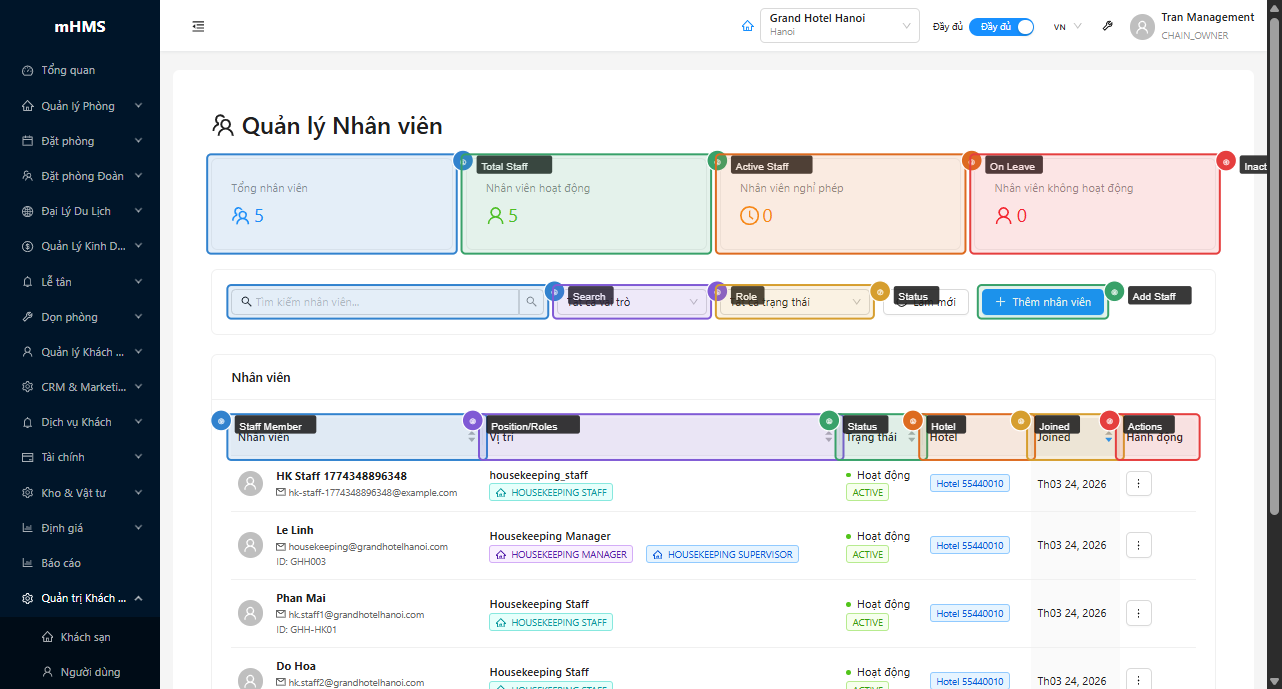Open actions menu for Le Linh

1139,545
